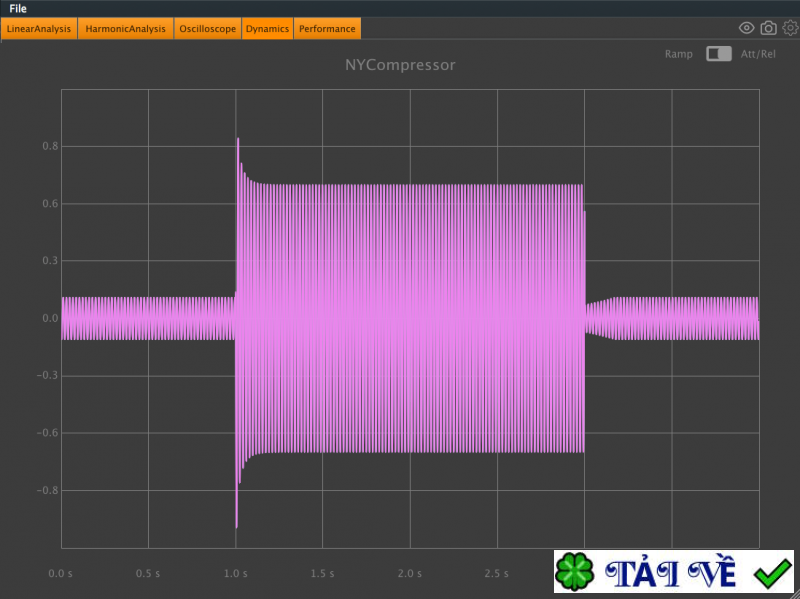Click the Att/Rel mode label
This screenshot has height=599, width=800.
[757, 54]
